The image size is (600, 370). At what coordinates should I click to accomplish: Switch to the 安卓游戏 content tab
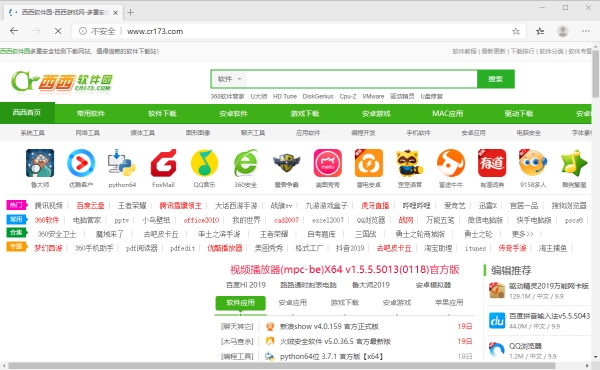click(397, 303)
